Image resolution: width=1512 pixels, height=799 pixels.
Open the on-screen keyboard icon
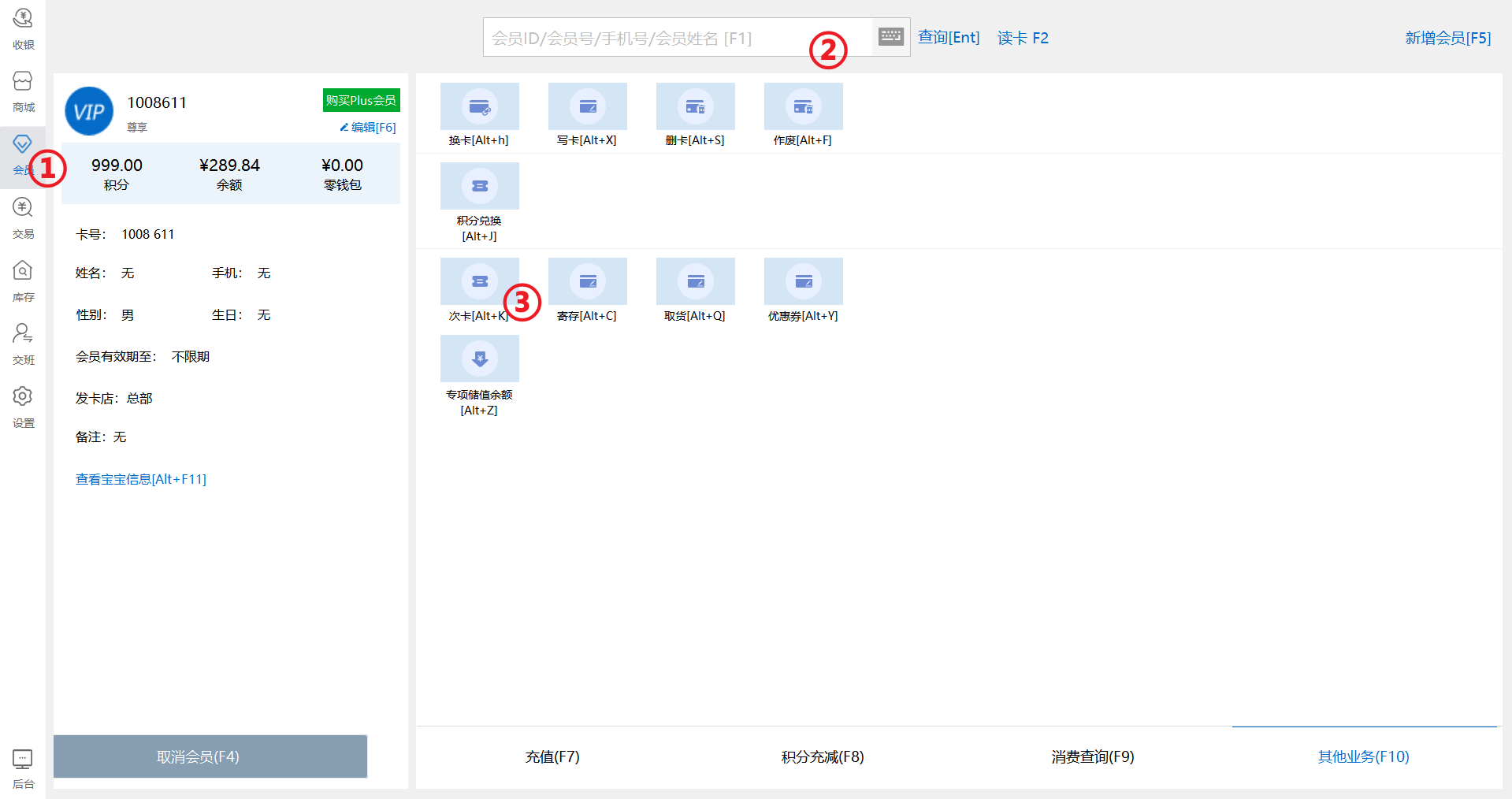pos(890,37)
